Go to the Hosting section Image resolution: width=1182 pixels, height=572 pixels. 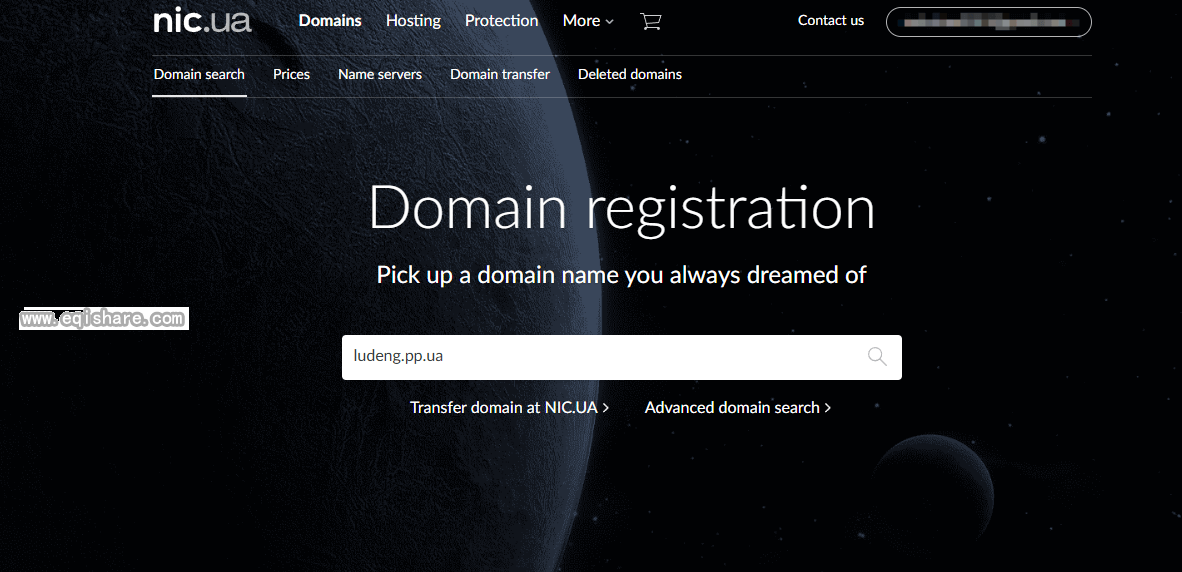[x=413, y=21]
